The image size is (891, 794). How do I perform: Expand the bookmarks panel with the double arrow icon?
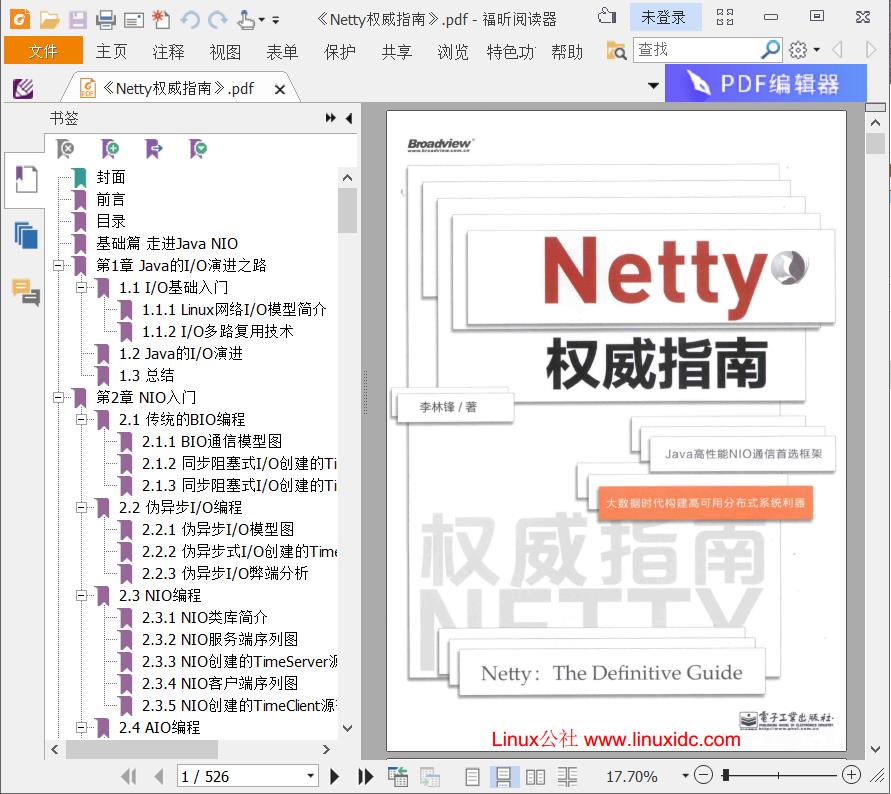(x=331, y=118)
